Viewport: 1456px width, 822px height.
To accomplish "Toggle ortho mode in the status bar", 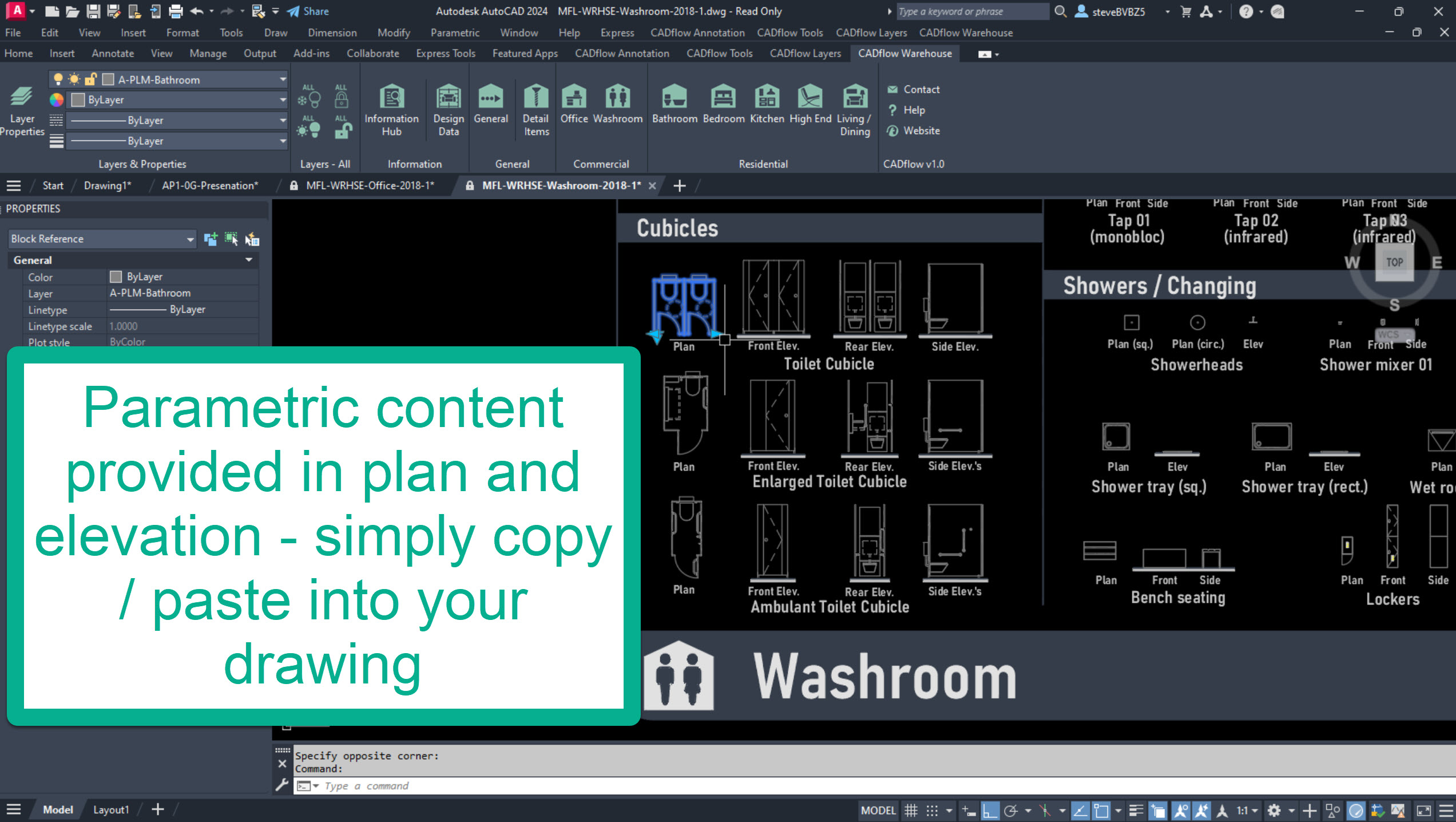I will tap(990, 811).
